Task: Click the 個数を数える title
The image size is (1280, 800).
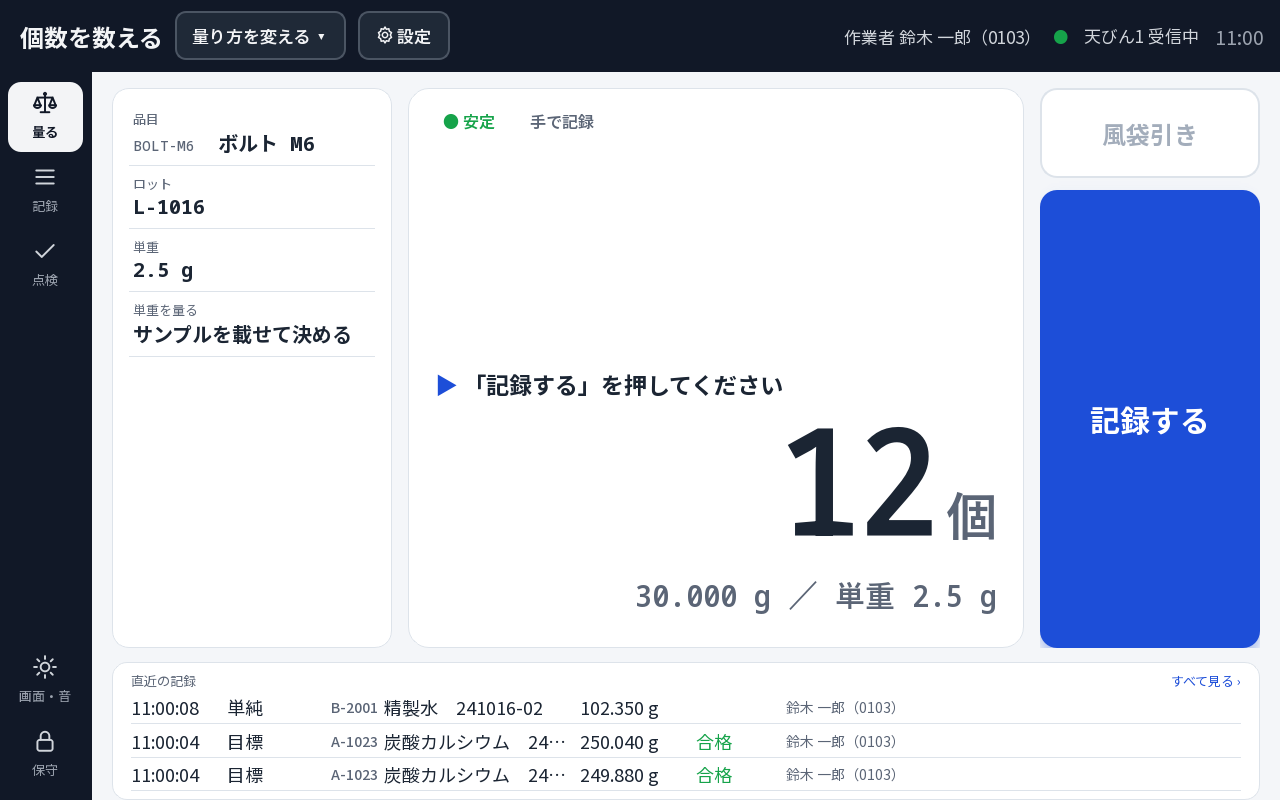Action: [x=91, y=37]
